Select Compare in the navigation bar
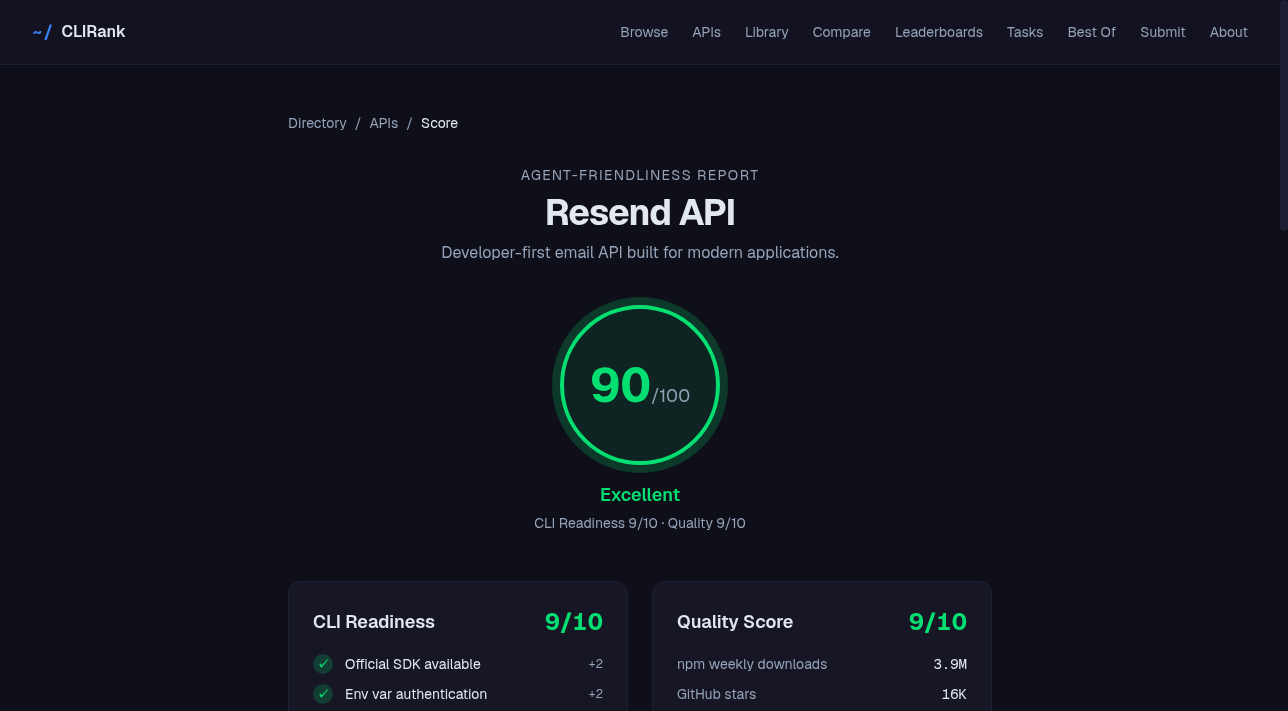This screenshot has height=711, width=1288. [x=841, y=32]
